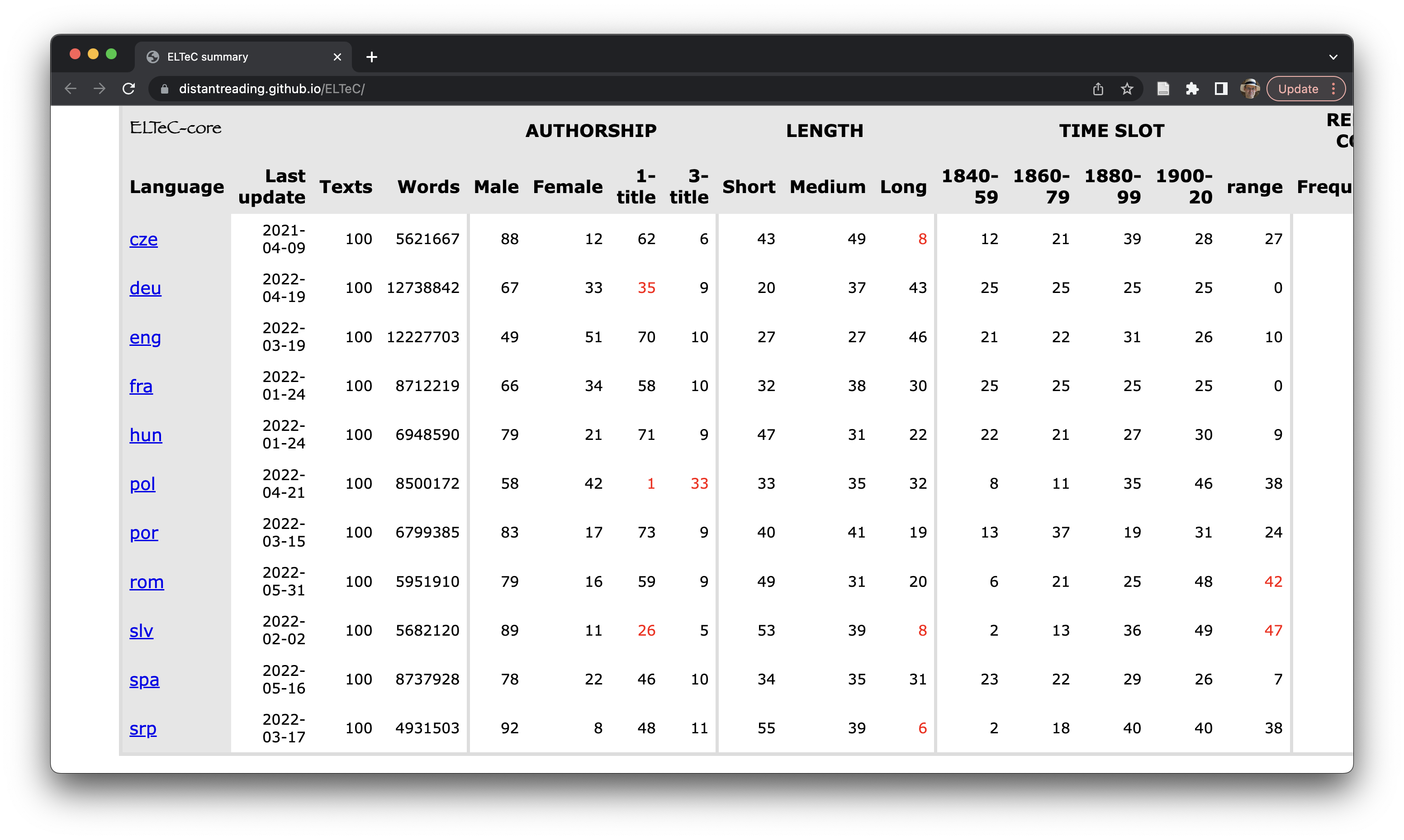Reload the ELTeC page
Screen dimensions: 1404x840
(x=129, y=89)
